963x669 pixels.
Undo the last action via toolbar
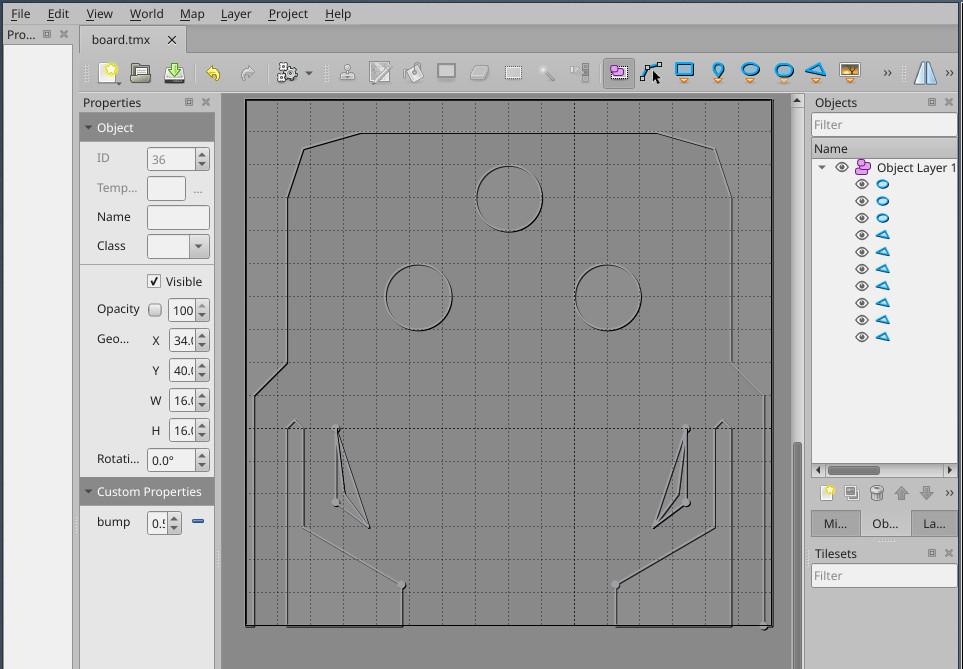point(213,73)
